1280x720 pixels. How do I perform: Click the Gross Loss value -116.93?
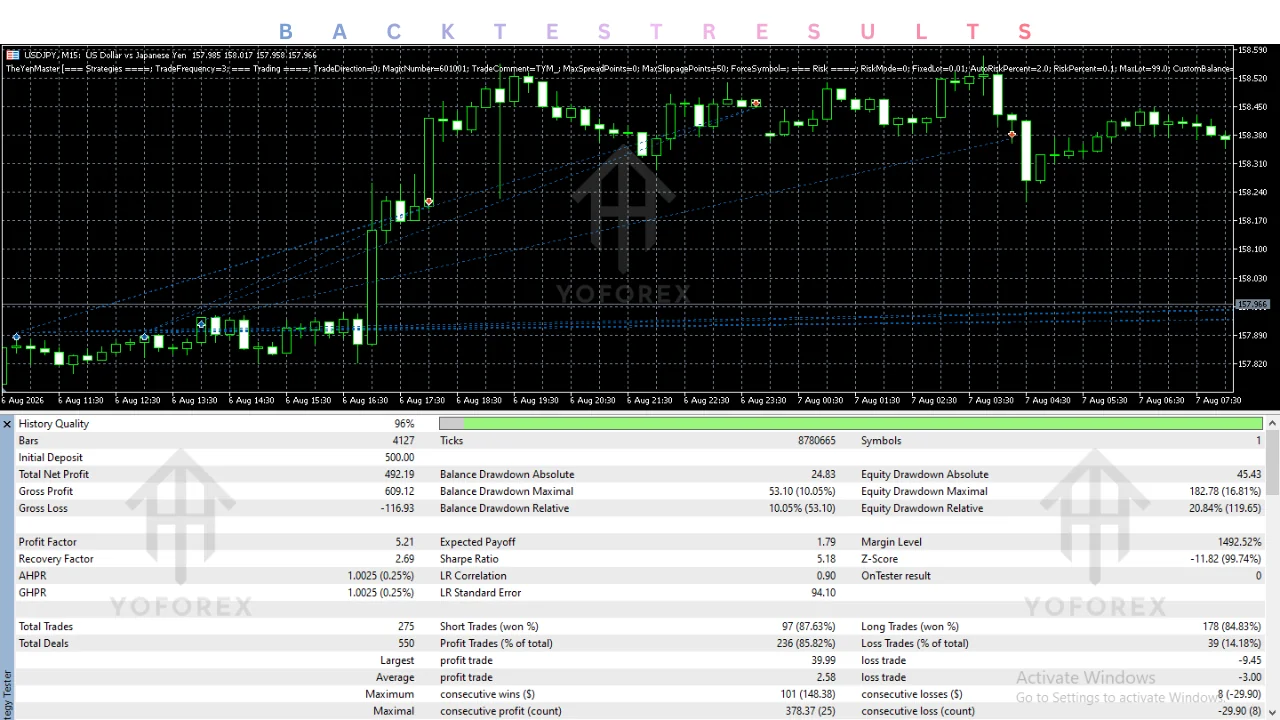(x=397, y=509)
